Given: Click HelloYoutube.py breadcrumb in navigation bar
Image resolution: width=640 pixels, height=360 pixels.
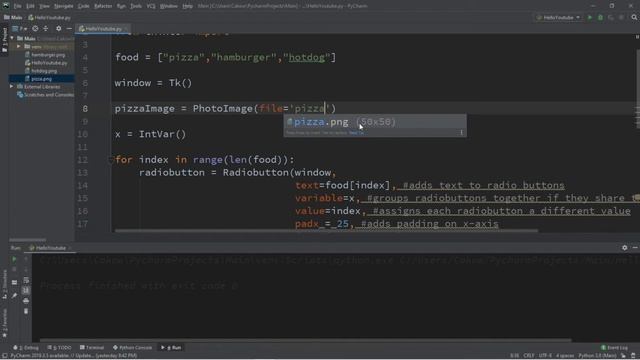Looking at the screenshot, I should pos(49,18).
